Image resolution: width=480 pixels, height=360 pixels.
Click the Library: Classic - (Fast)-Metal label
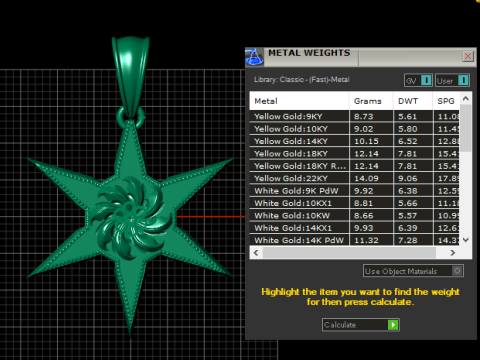pyautogui.click(x=302, y=79)
